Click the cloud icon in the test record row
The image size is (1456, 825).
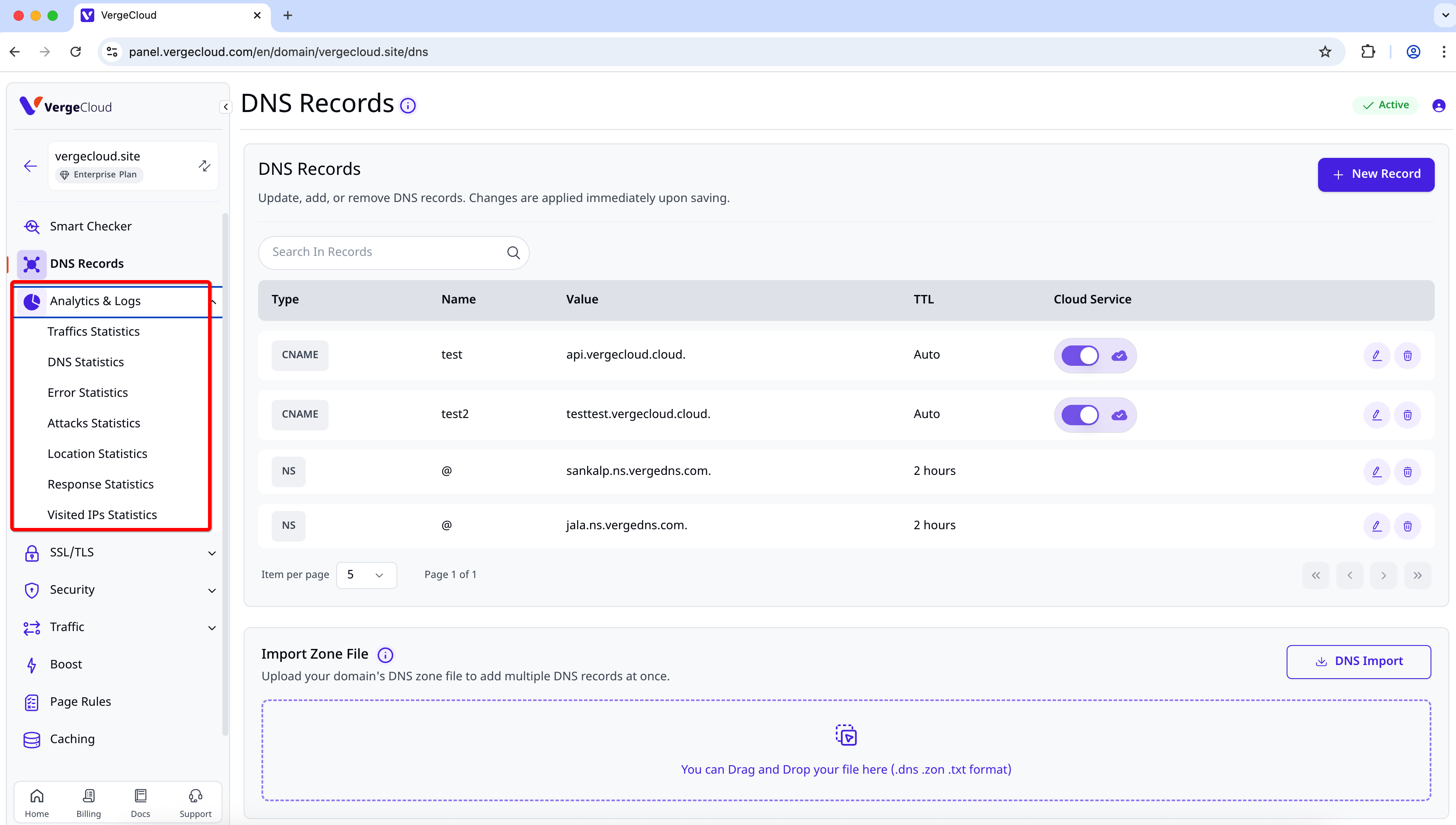1119,356
